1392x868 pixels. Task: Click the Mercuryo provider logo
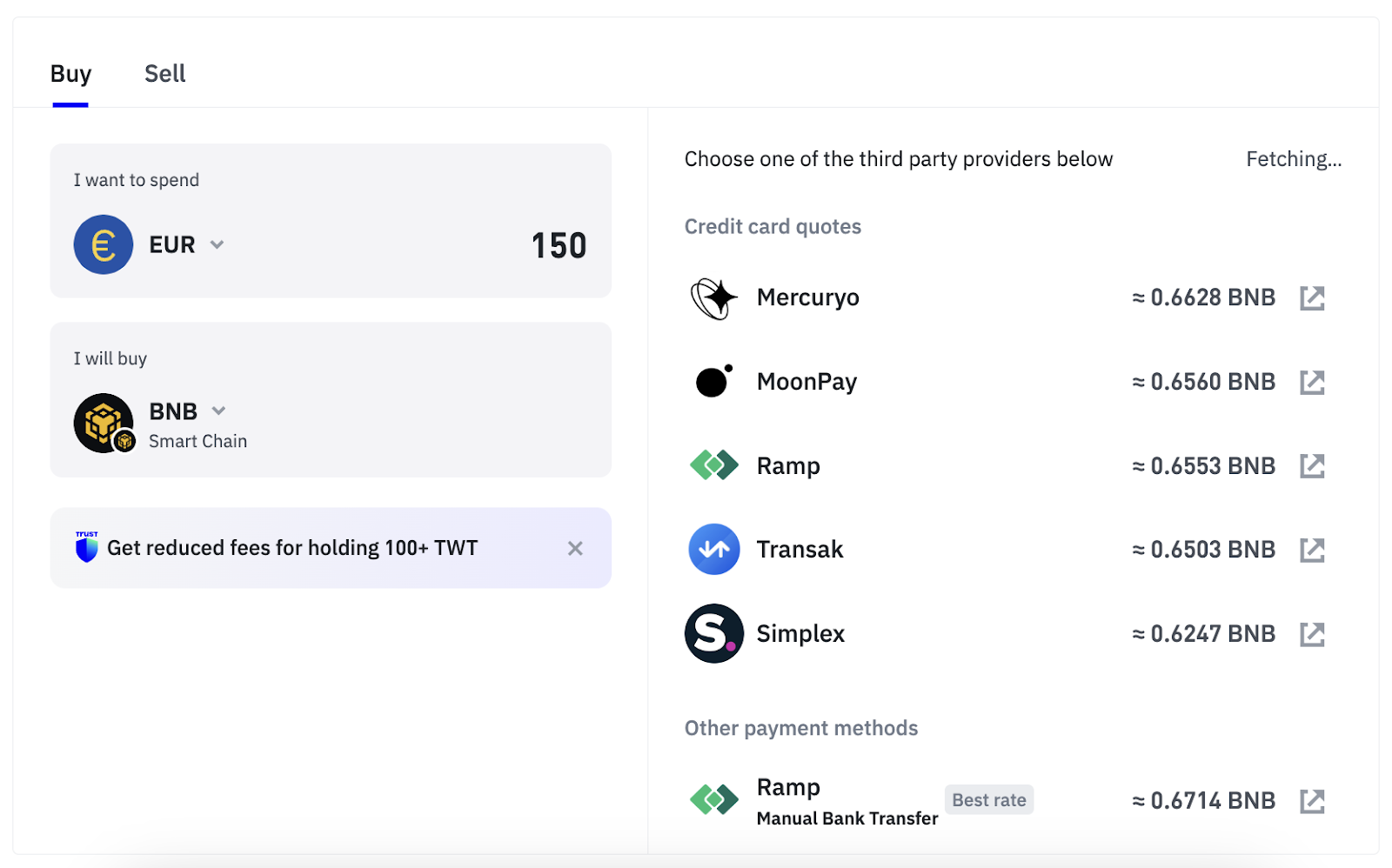click(713, 298)
